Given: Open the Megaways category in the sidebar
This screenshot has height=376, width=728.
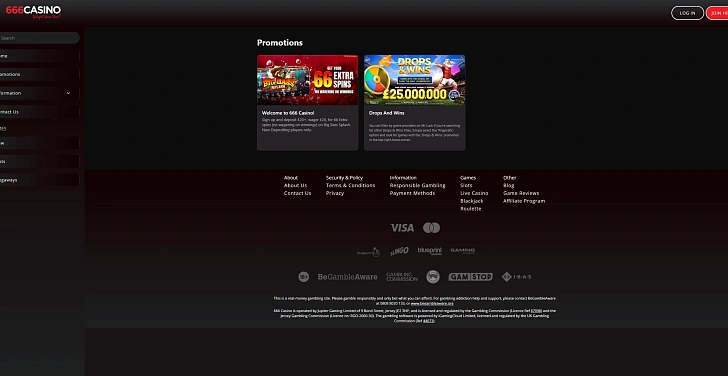Looking at the screenshot, I should (x=39, y=180).
